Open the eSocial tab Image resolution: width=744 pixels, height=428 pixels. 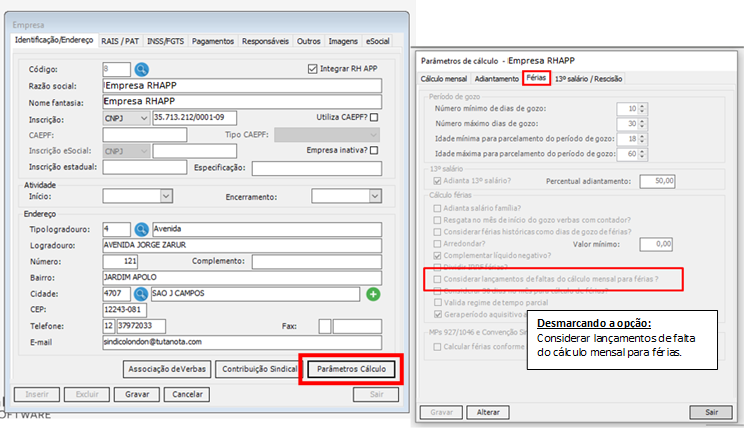point(378,41)
